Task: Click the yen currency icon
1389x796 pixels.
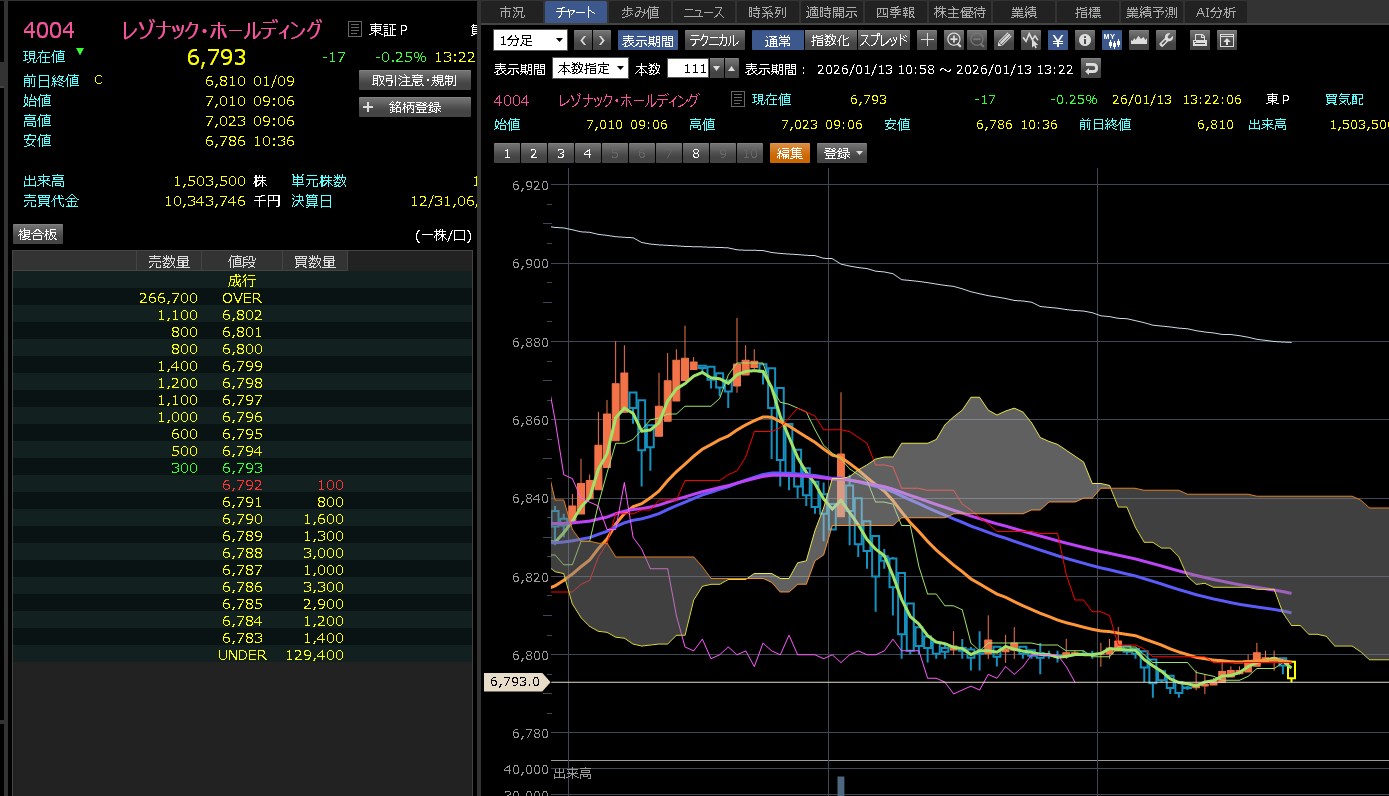Action: [1058, 40]
